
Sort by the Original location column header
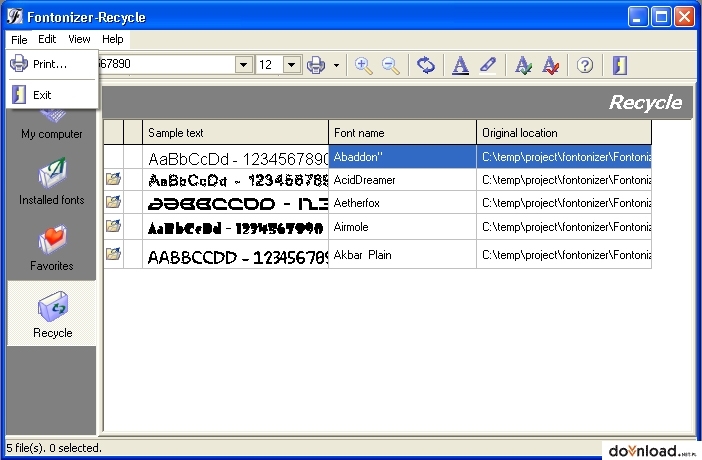tap(564, 133)
